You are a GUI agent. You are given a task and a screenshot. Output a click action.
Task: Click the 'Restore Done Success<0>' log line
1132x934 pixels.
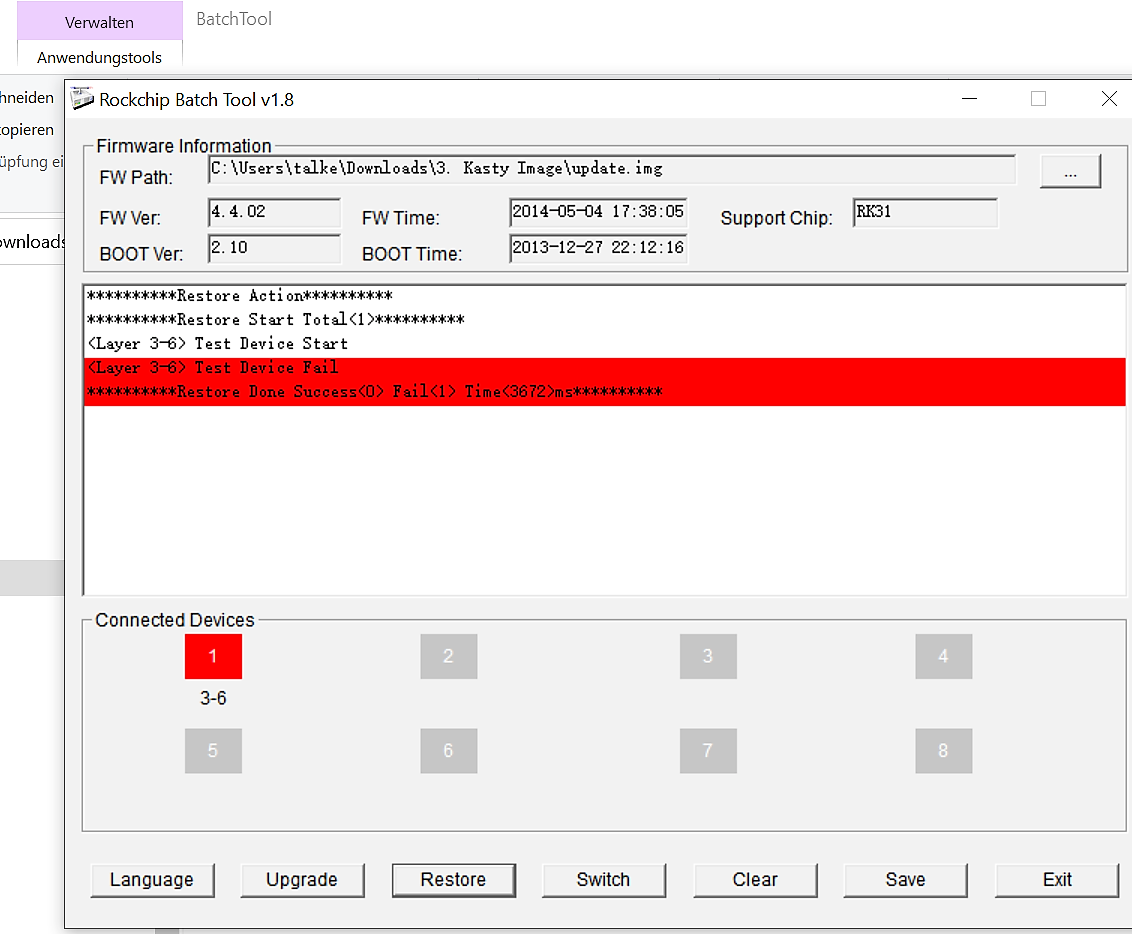pyautogui.click(x=605, y=393)
